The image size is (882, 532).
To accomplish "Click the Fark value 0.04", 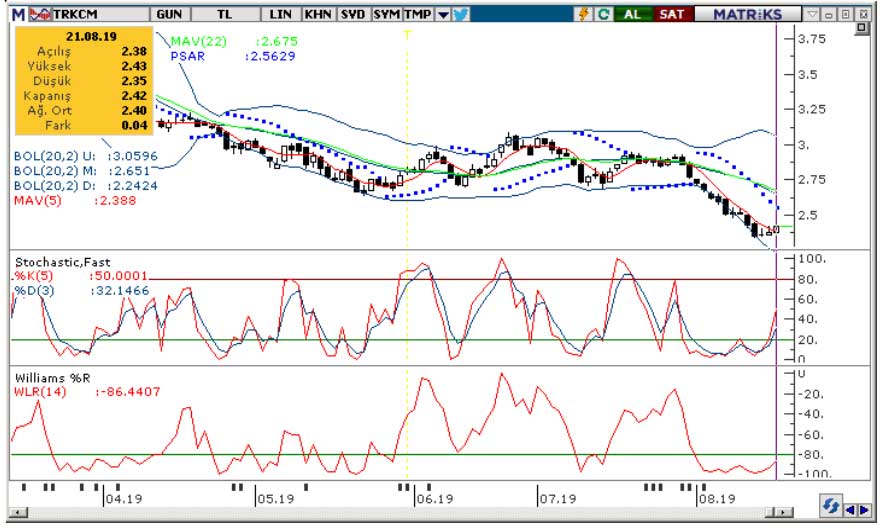I will (134, 125).
